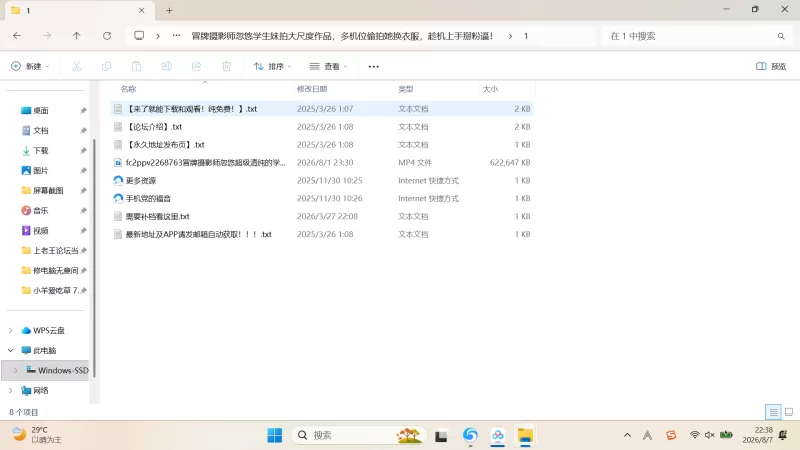Select the 更多资源 internet shortcut
Viewport: 800px width, 450px height.
tap(321, 181)
